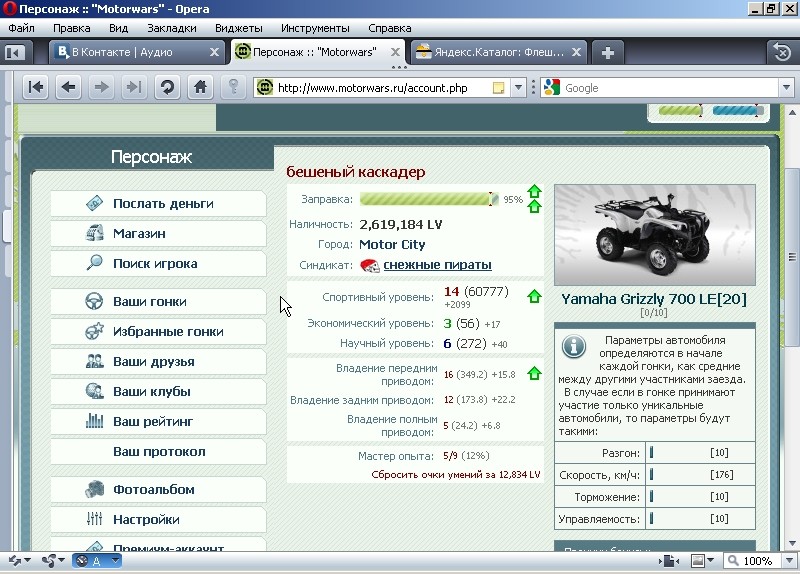Close the Яндекс.Каталог tab

pyautogui.click(x=577, y=52)
